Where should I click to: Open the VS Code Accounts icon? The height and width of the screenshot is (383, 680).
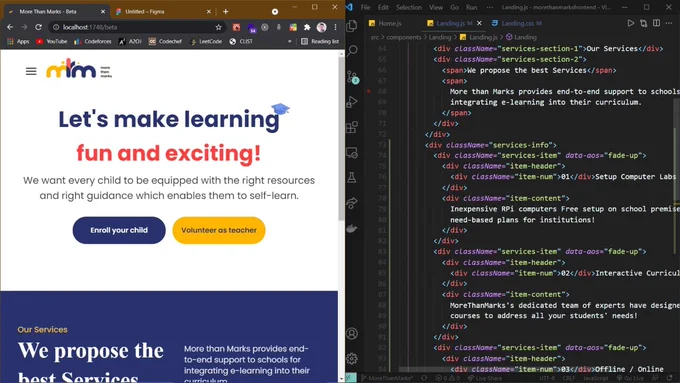[x=352, y=333]
